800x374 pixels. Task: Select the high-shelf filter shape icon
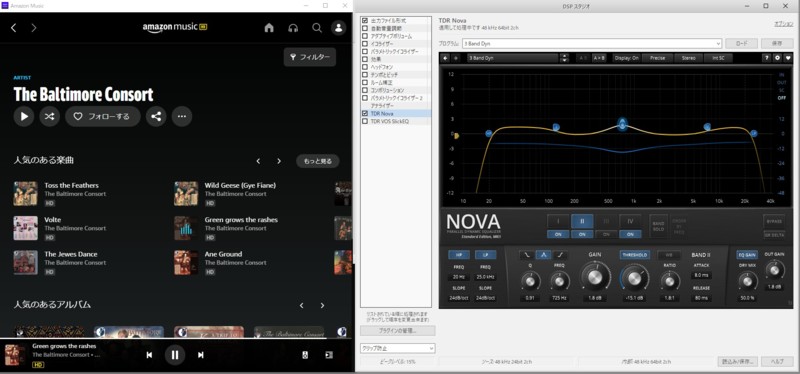click(x=560, y=255)
